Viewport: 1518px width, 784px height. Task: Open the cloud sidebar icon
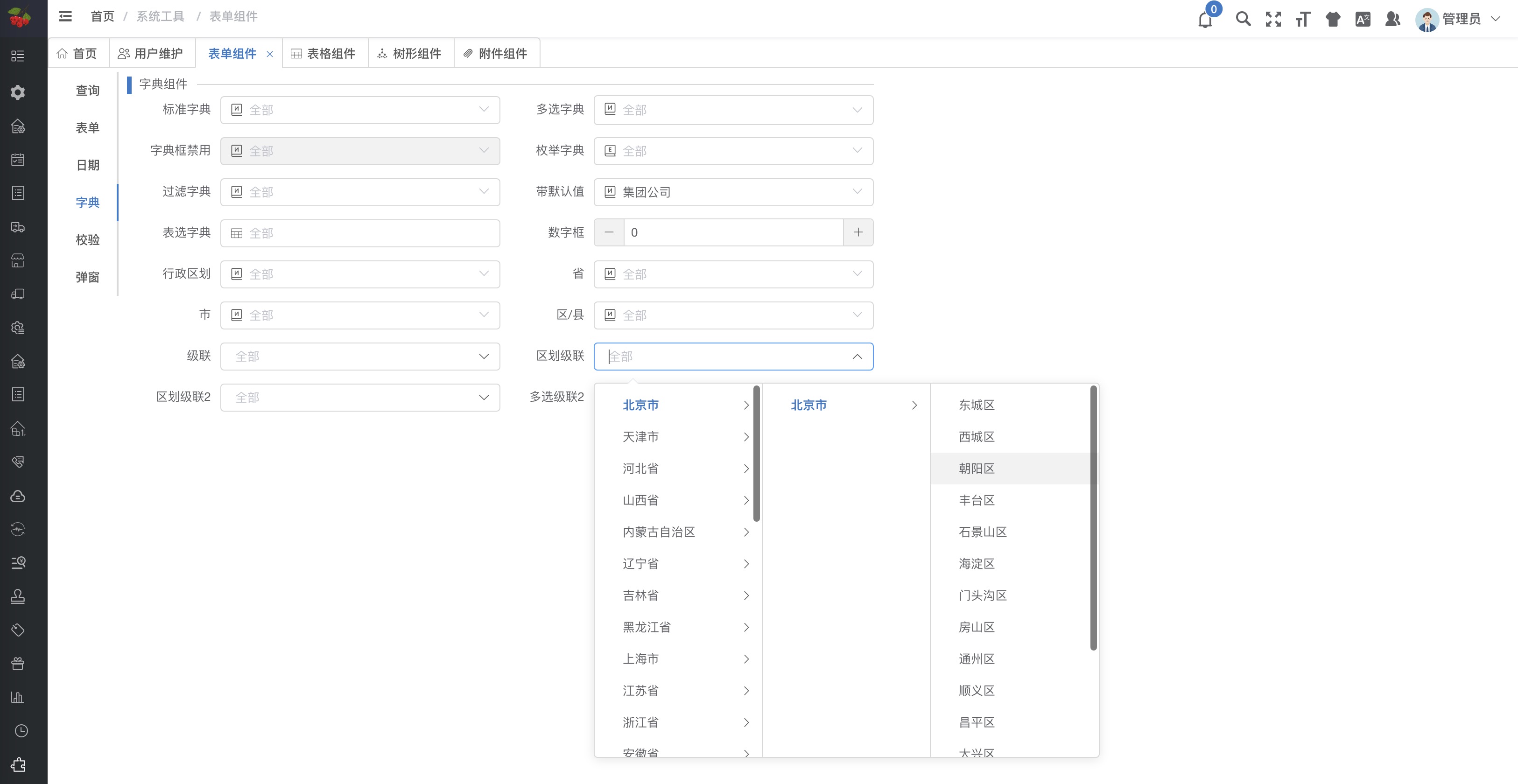tap(18, 496)
